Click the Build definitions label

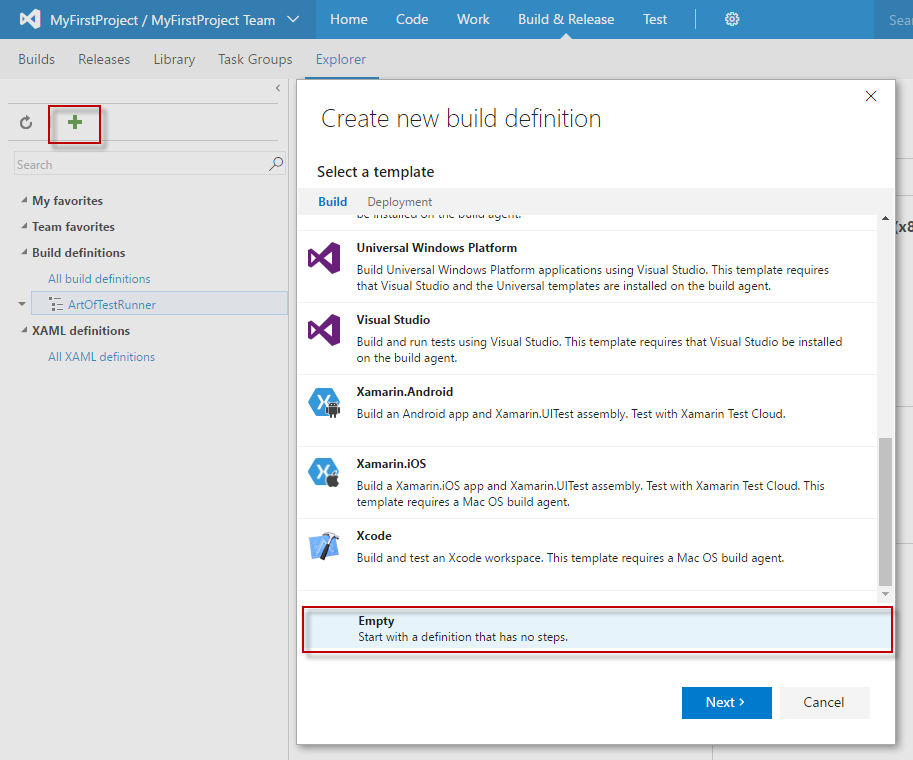coord(79,253)
